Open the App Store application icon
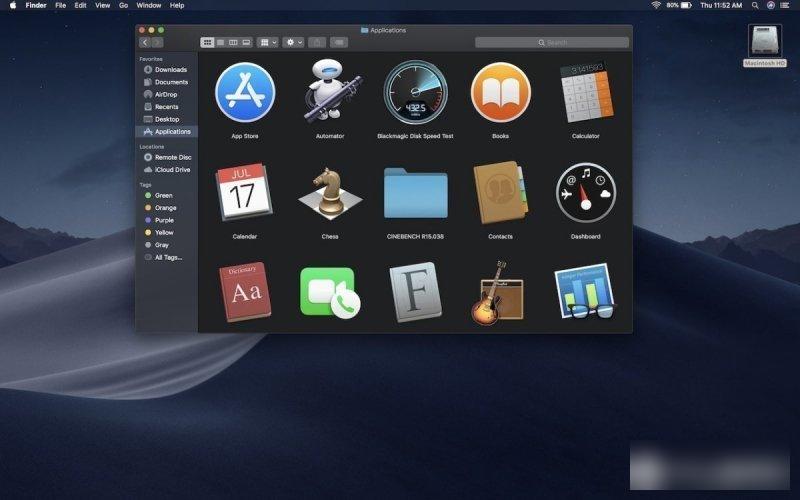The height and width of the screenshot is (500, 800). click(245, 92)
